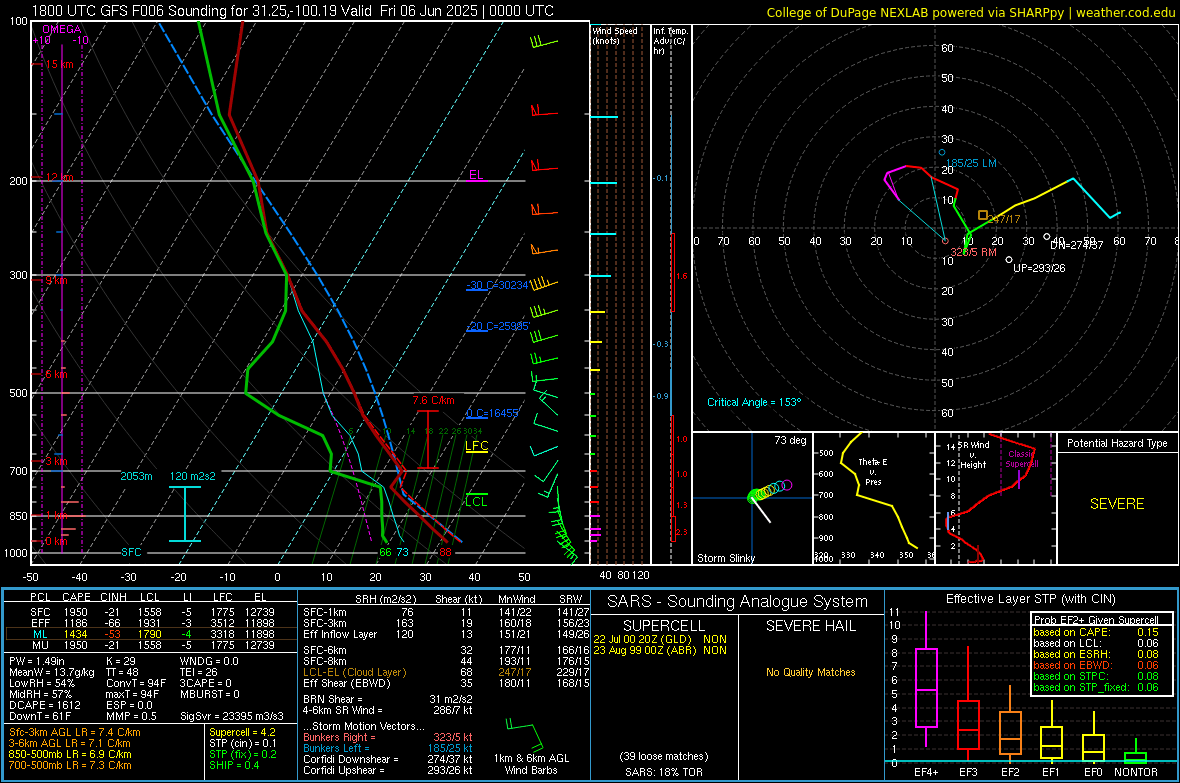Screen dimensions: 1180x783
Task: Click the Corfidi upshear UP circle marker
Action: (x=1009, y=260)
